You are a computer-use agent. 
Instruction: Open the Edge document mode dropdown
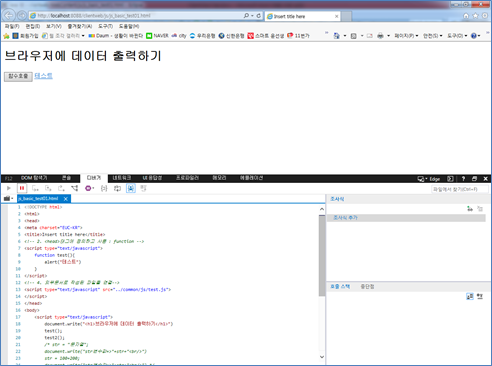[x=429, y=179]
